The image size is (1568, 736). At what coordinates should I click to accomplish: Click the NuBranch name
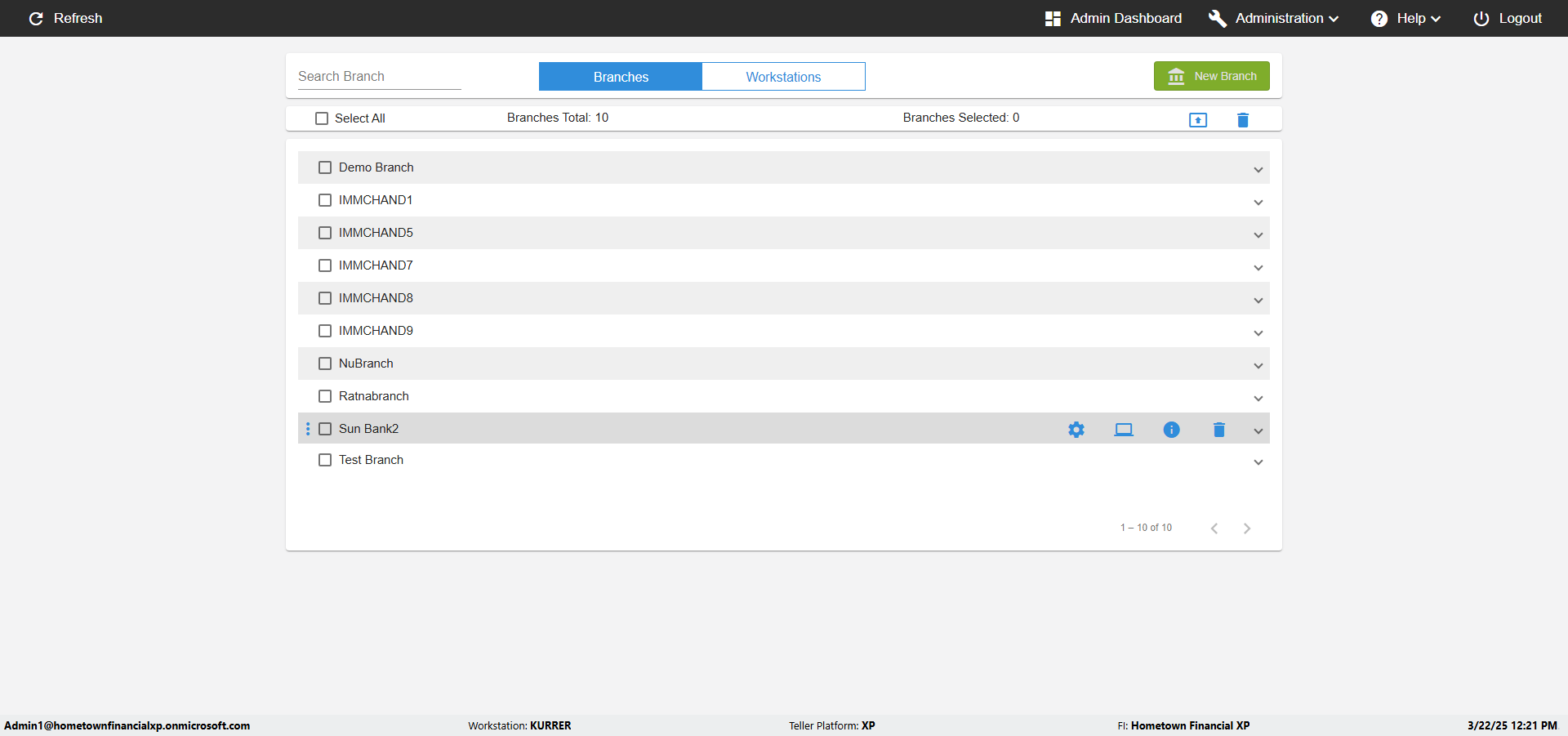coord(366,364)
